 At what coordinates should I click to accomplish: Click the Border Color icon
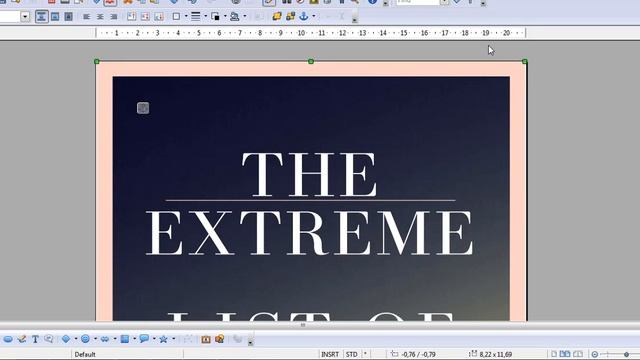click(x=215, y=17)
